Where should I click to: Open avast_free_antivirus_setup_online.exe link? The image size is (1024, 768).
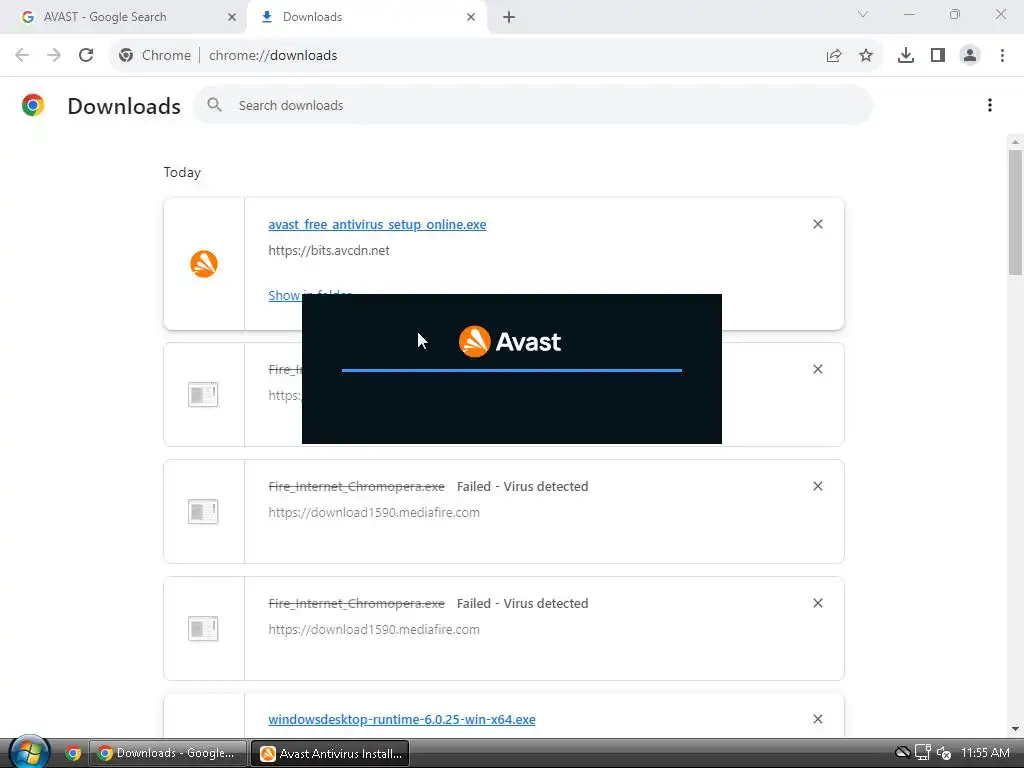[x=377, y=224]
